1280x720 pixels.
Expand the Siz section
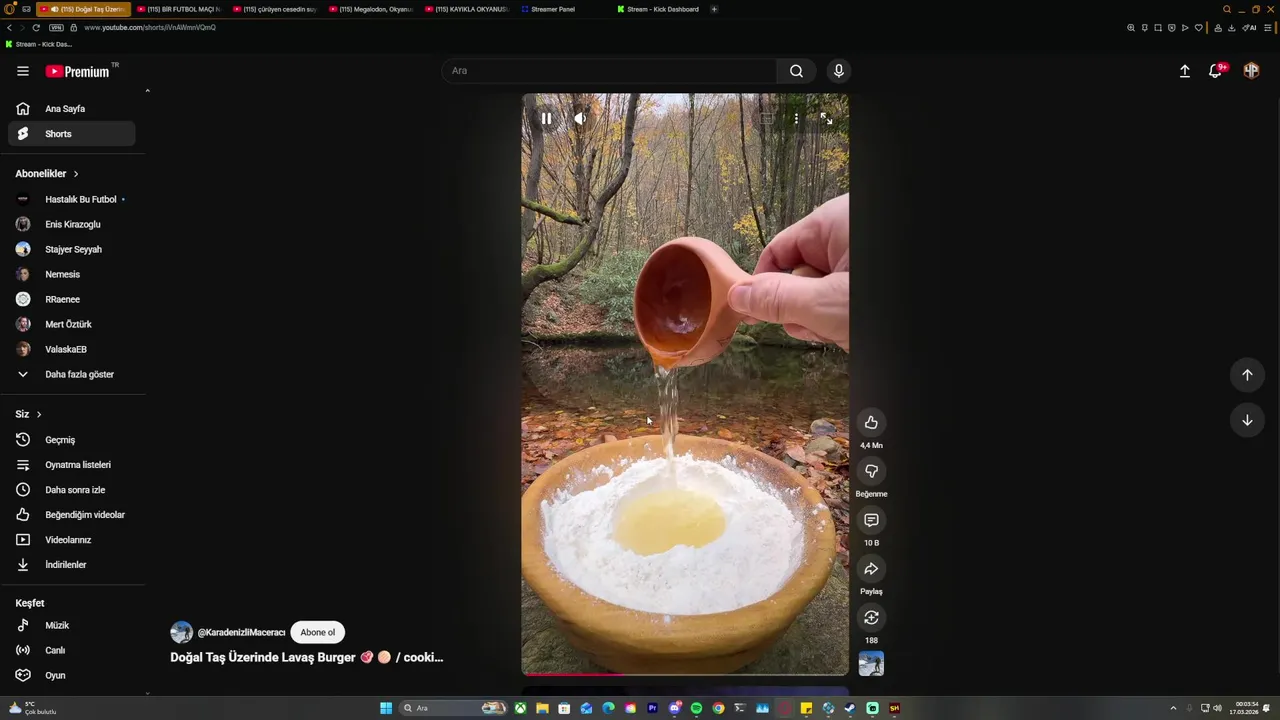pos(28,414)
